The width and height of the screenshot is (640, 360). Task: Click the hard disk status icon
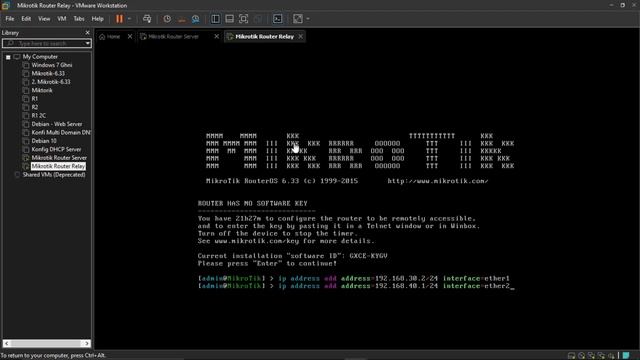[572, 356]
